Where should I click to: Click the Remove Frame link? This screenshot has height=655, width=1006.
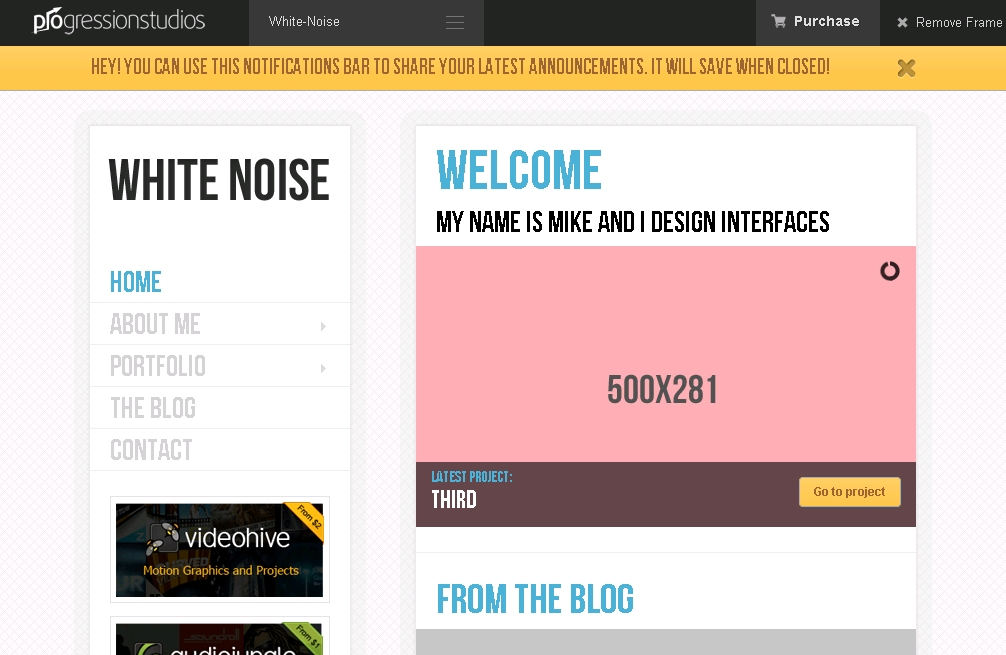coord(958,22)
